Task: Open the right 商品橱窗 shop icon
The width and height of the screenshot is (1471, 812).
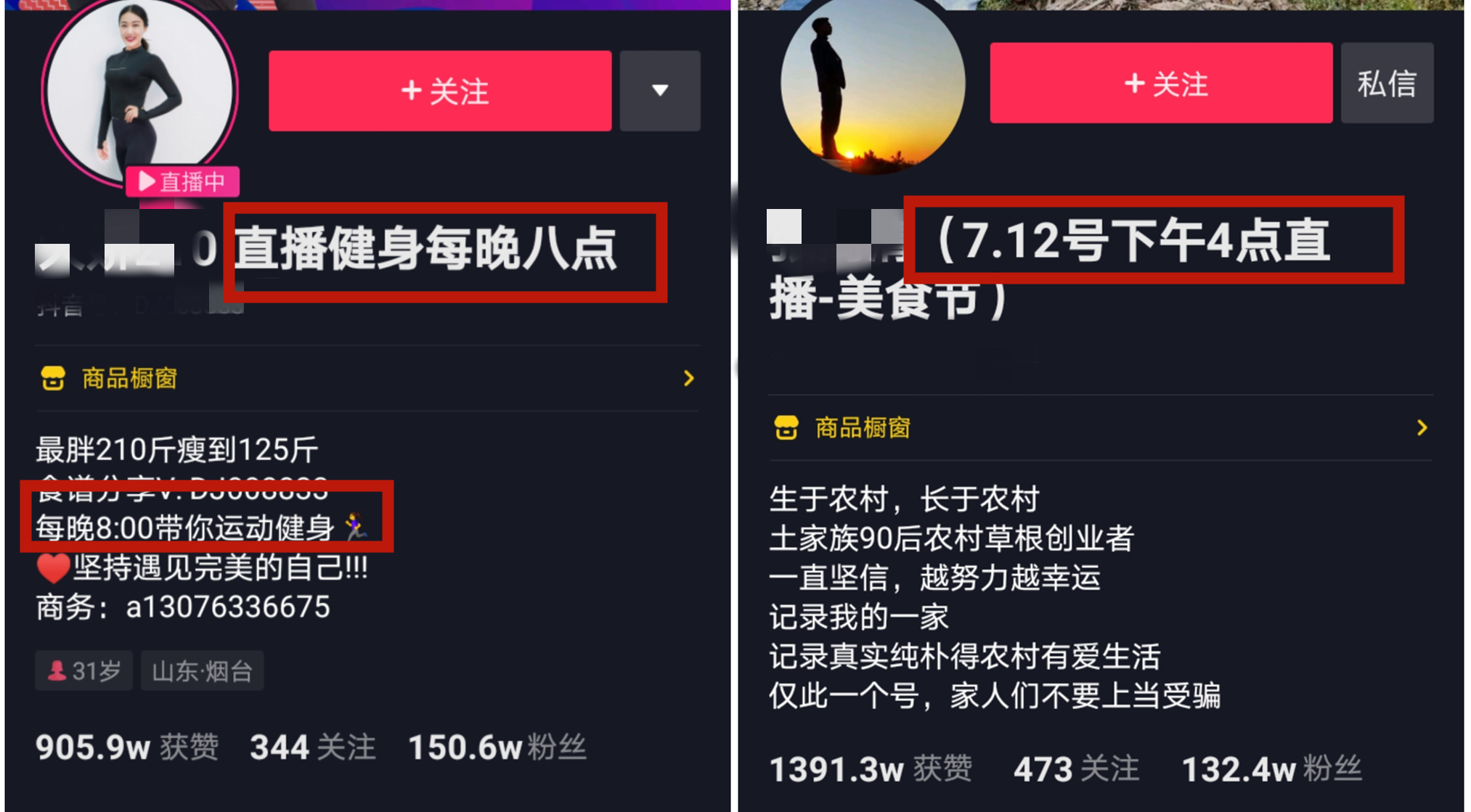Action: [786, 427]
